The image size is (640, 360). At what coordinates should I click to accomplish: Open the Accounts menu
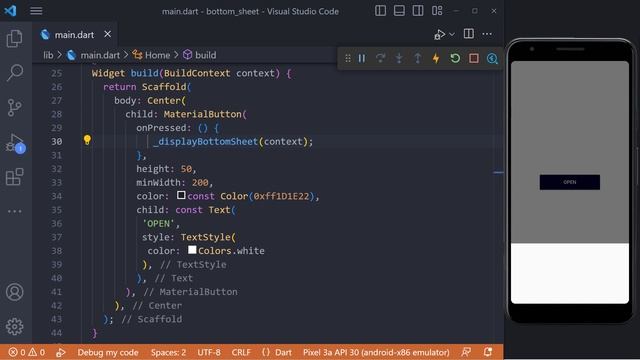tap(15, 292)
